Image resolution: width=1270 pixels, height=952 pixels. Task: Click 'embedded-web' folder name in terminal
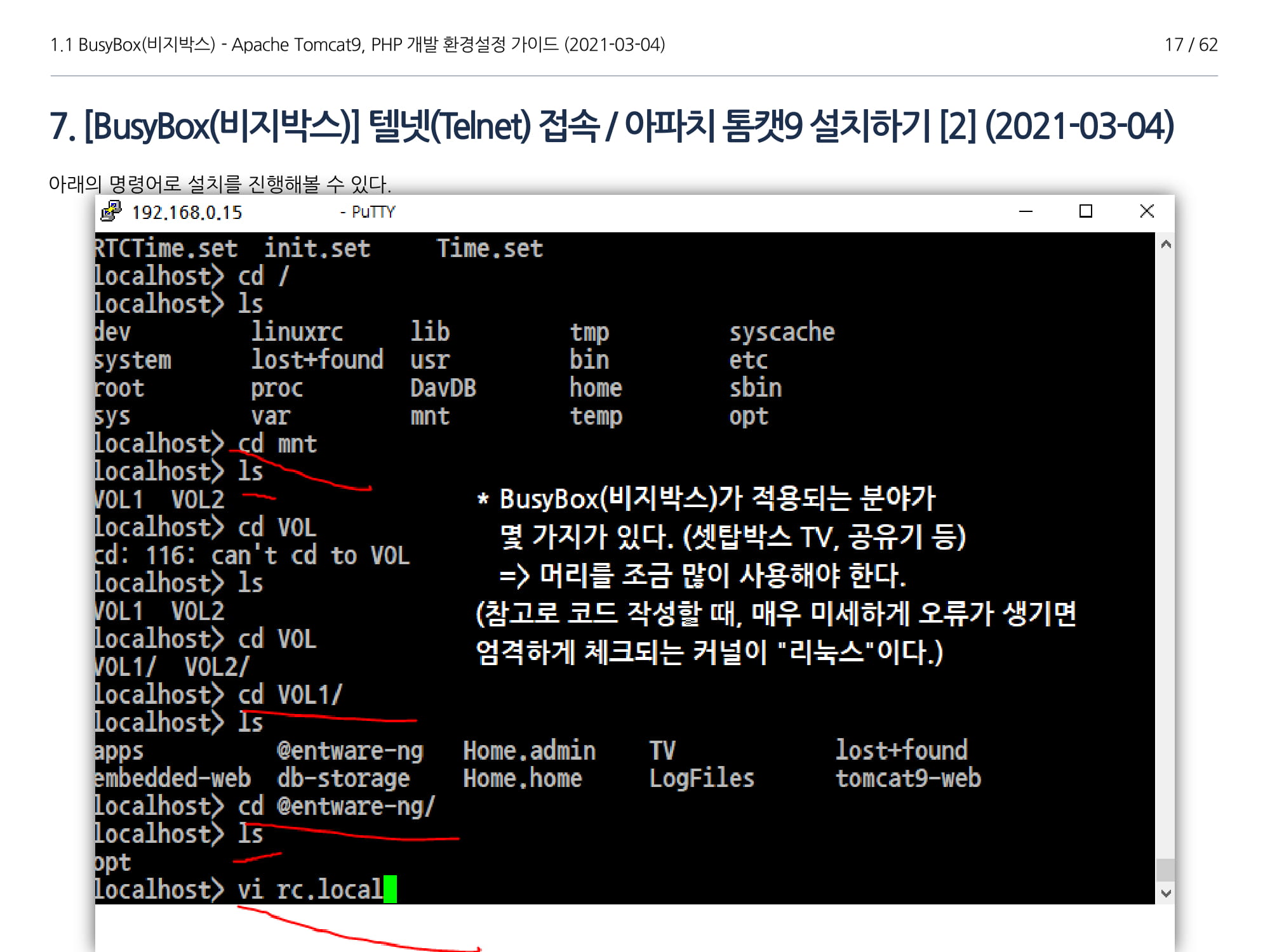(173, 778)
